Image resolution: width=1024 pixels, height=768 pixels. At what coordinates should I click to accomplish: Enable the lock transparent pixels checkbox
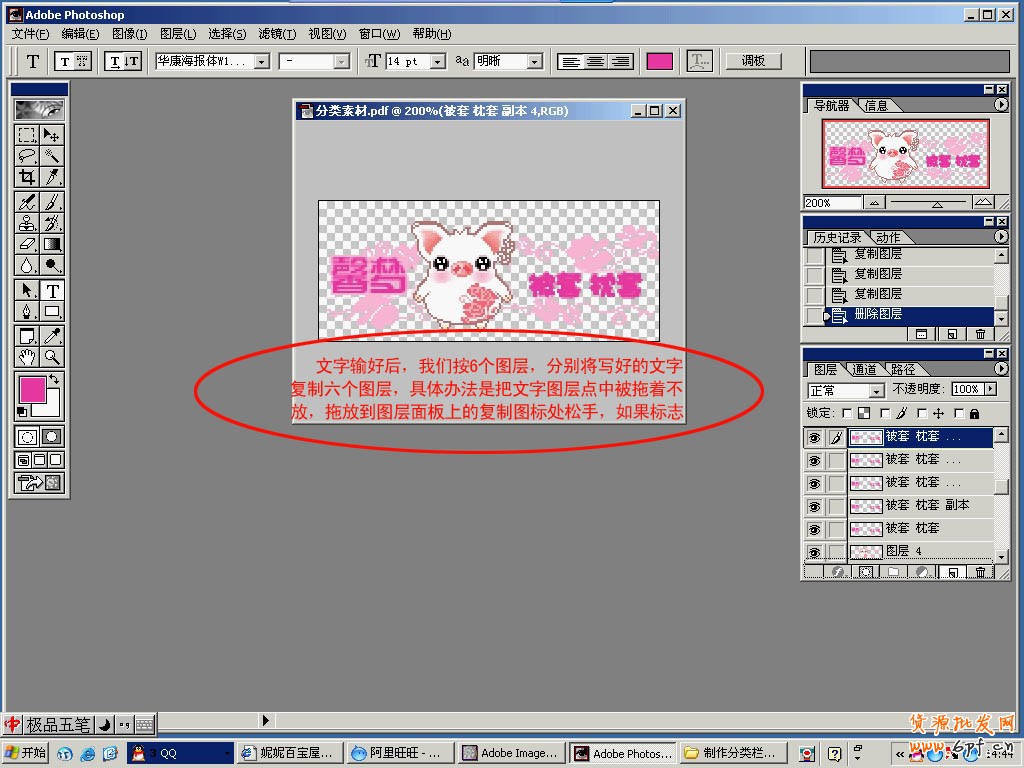tap(847, 413)
